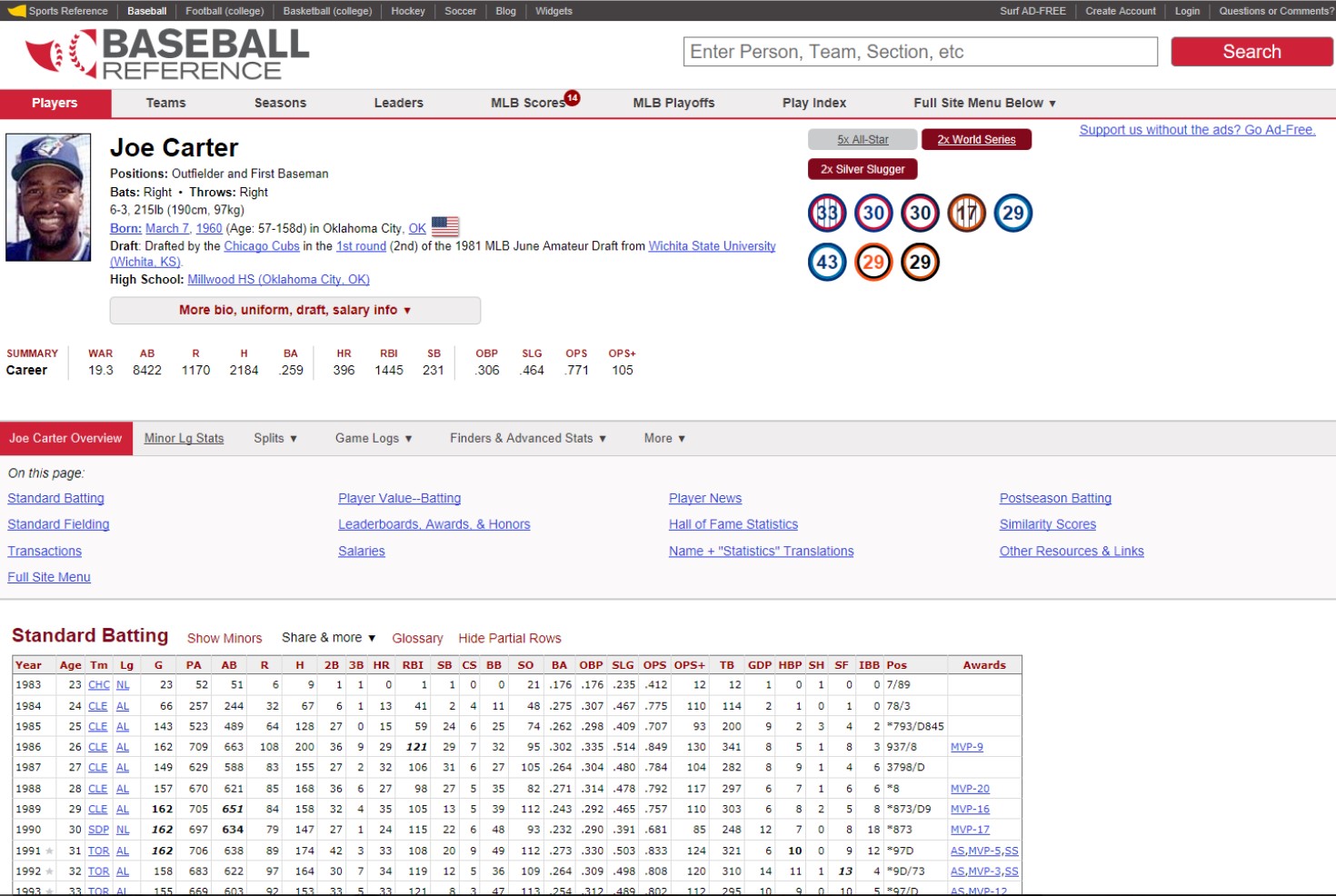Click the star icon in the 1992 row
Viewport: 1336px width, 896px height.
[x=49, y=872]
